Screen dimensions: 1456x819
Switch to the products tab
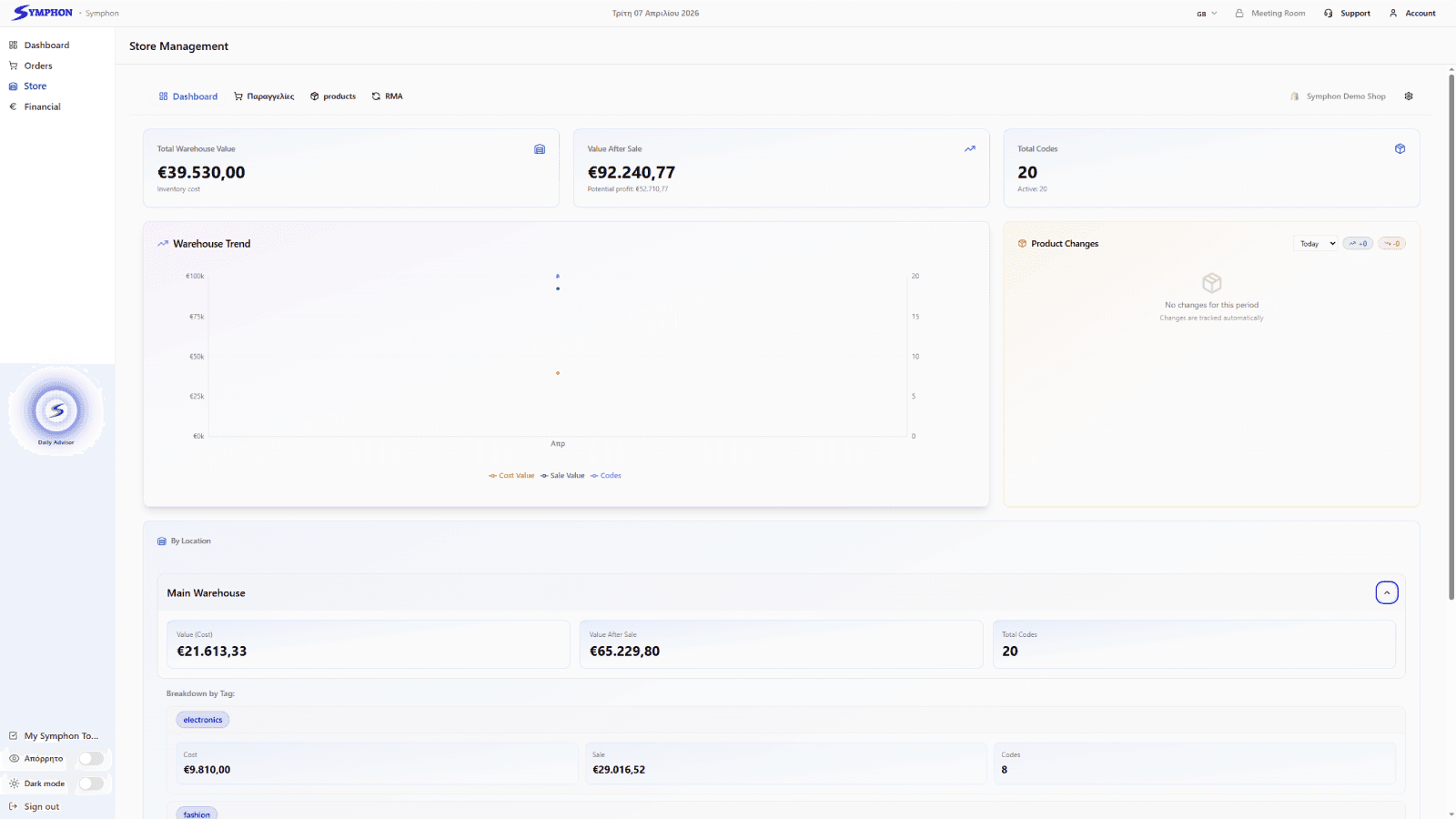333,96
